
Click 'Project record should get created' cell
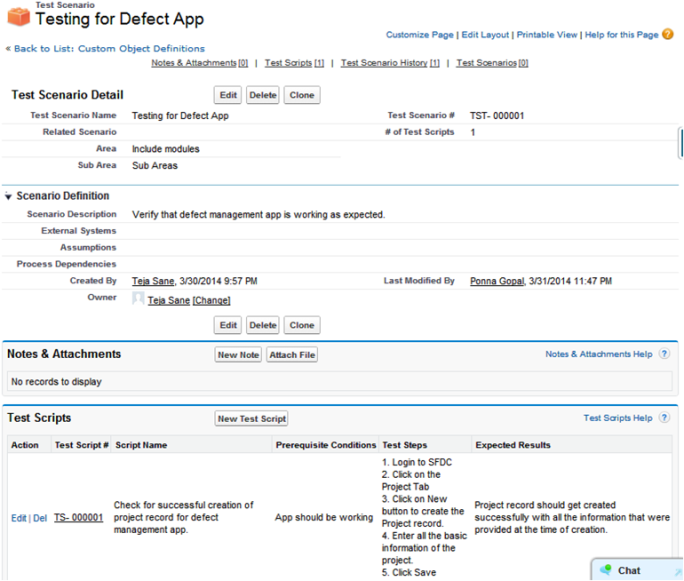tap(572, 517)
